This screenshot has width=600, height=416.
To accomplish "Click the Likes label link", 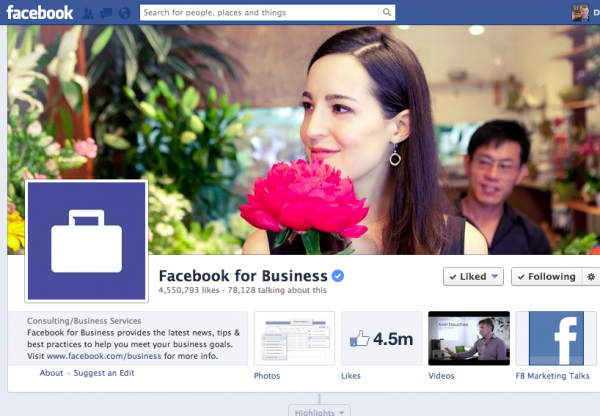I will point(351,376).
